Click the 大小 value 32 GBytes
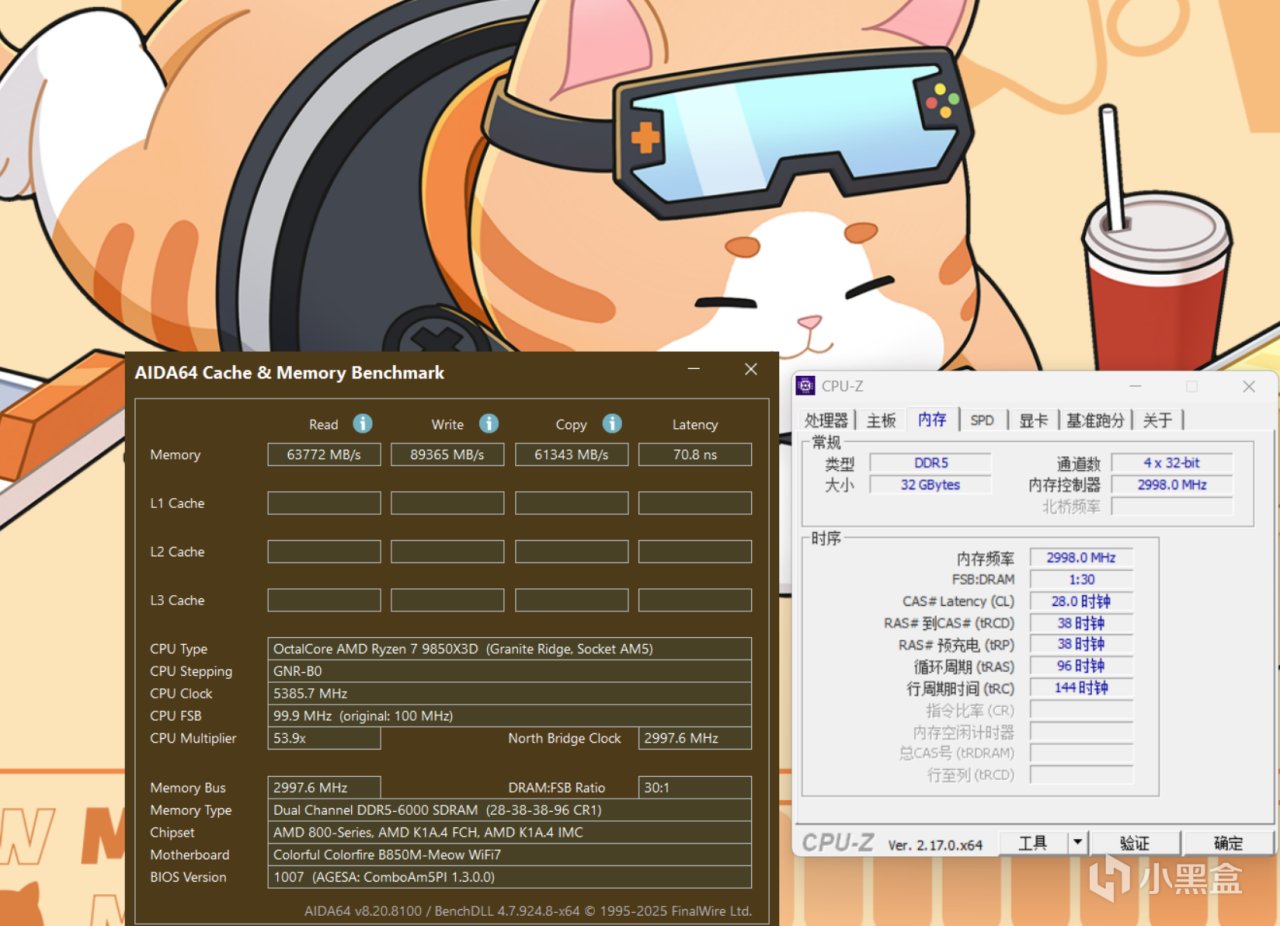This screenshot has height=926, width=1280. 930,485
